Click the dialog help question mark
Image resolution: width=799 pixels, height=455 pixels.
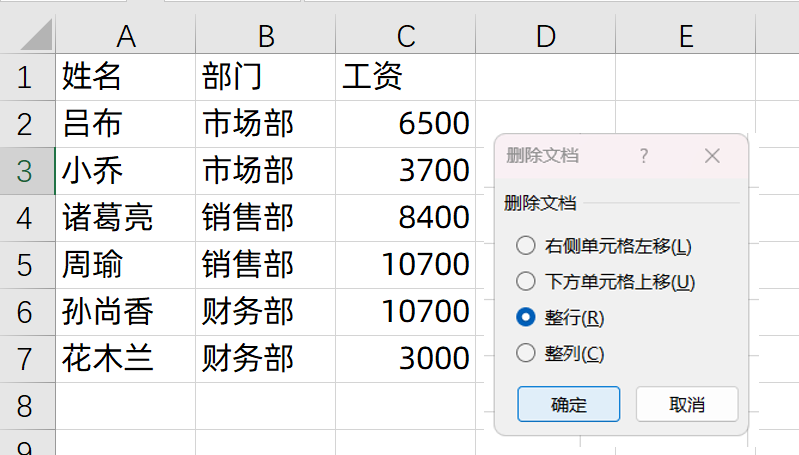[644, 156]
